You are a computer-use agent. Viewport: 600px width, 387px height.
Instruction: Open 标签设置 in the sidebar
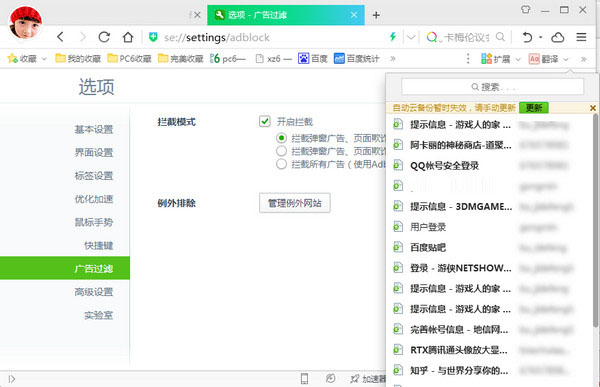94,176
